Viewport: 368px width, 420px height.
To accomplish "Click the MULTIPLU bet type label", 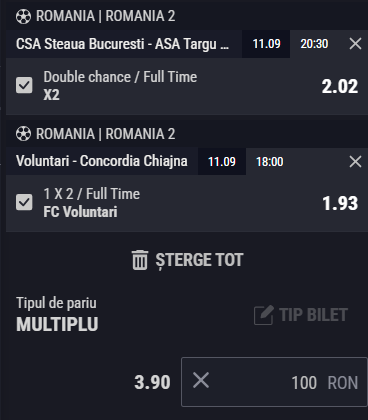I will tap(57, 324).
